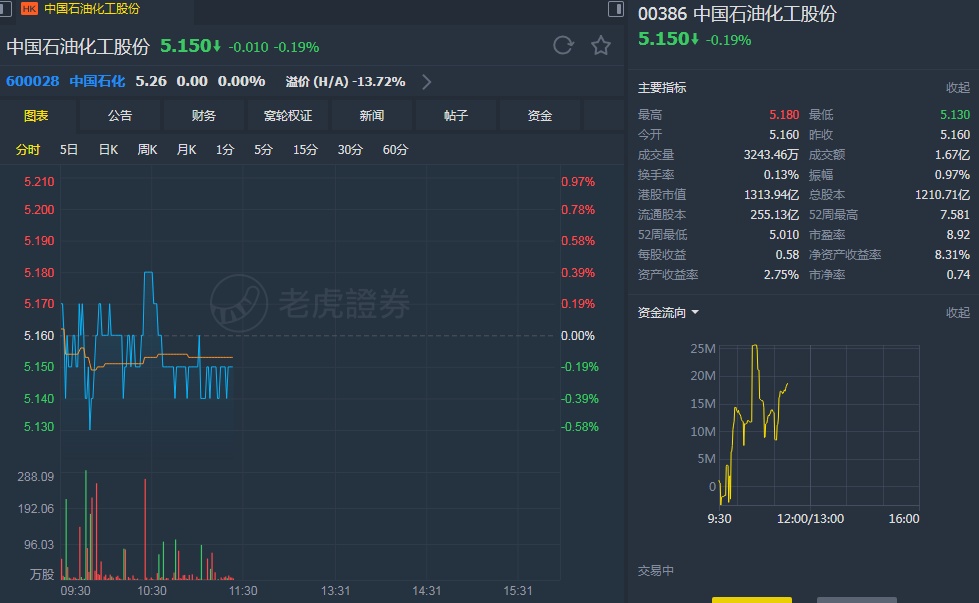Click the 总股本 value 1210.71亿
Viewport: 979px width, 603px height.
(942, 195)
